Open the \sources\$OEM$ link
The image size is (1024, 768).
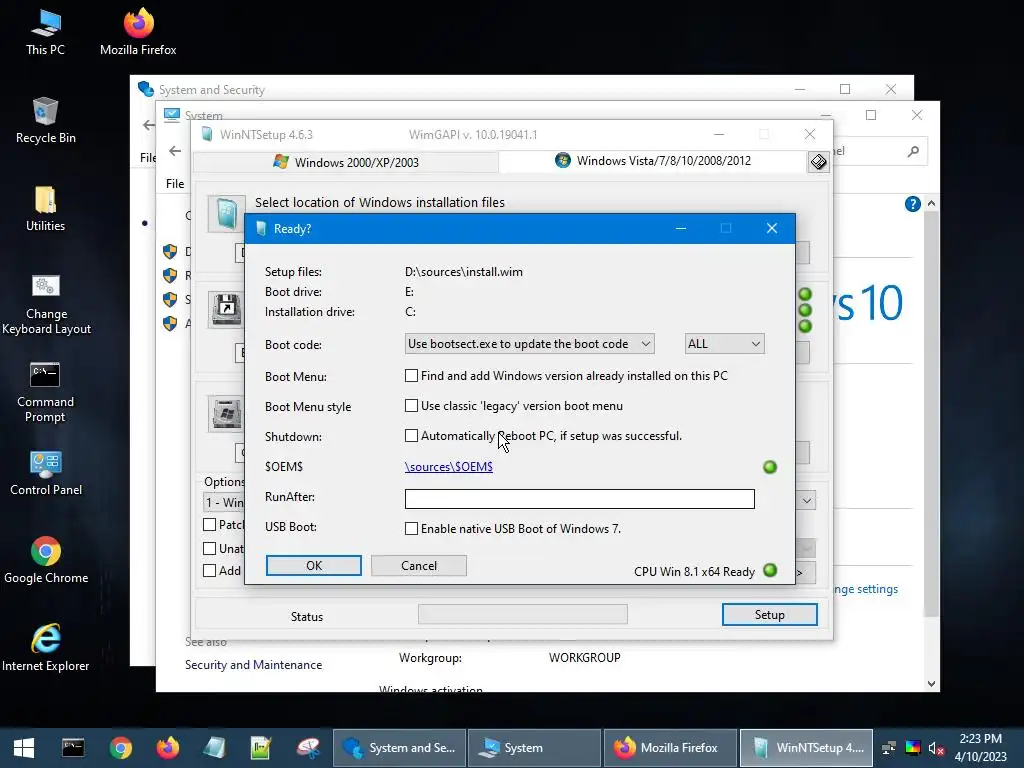(449, 466)
